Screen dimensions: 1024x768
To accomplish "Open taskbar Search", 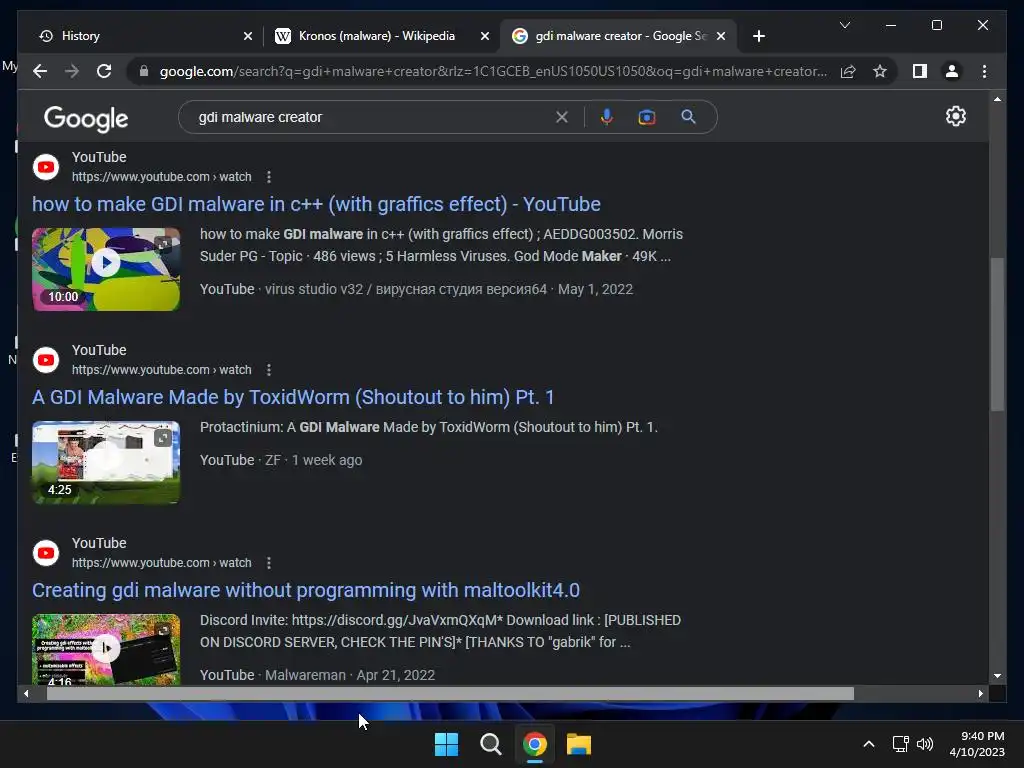I will point(490,744).
